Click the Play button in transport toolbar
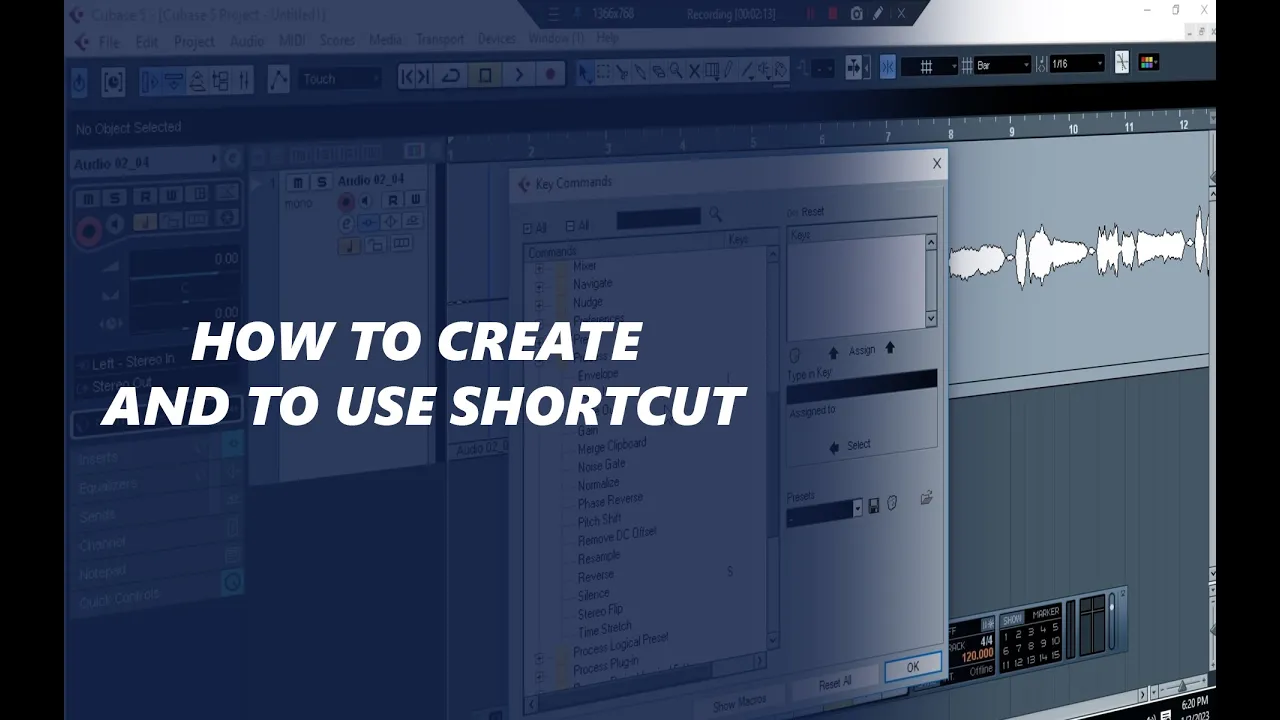This screenshot has height=720, width=1280. [x=518, y=74]
